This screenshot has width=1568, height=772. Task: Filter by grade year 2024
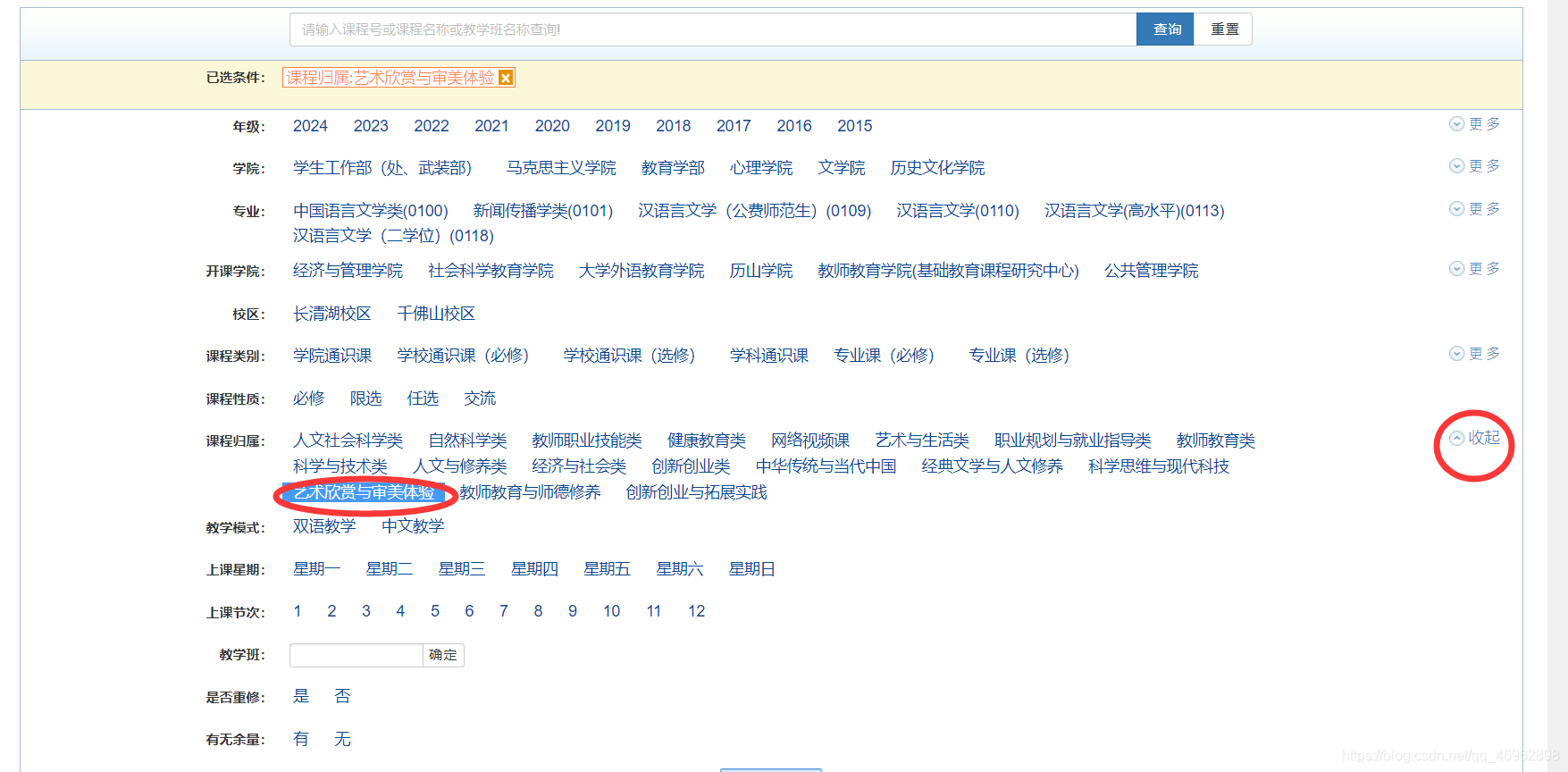click(310, 126)
